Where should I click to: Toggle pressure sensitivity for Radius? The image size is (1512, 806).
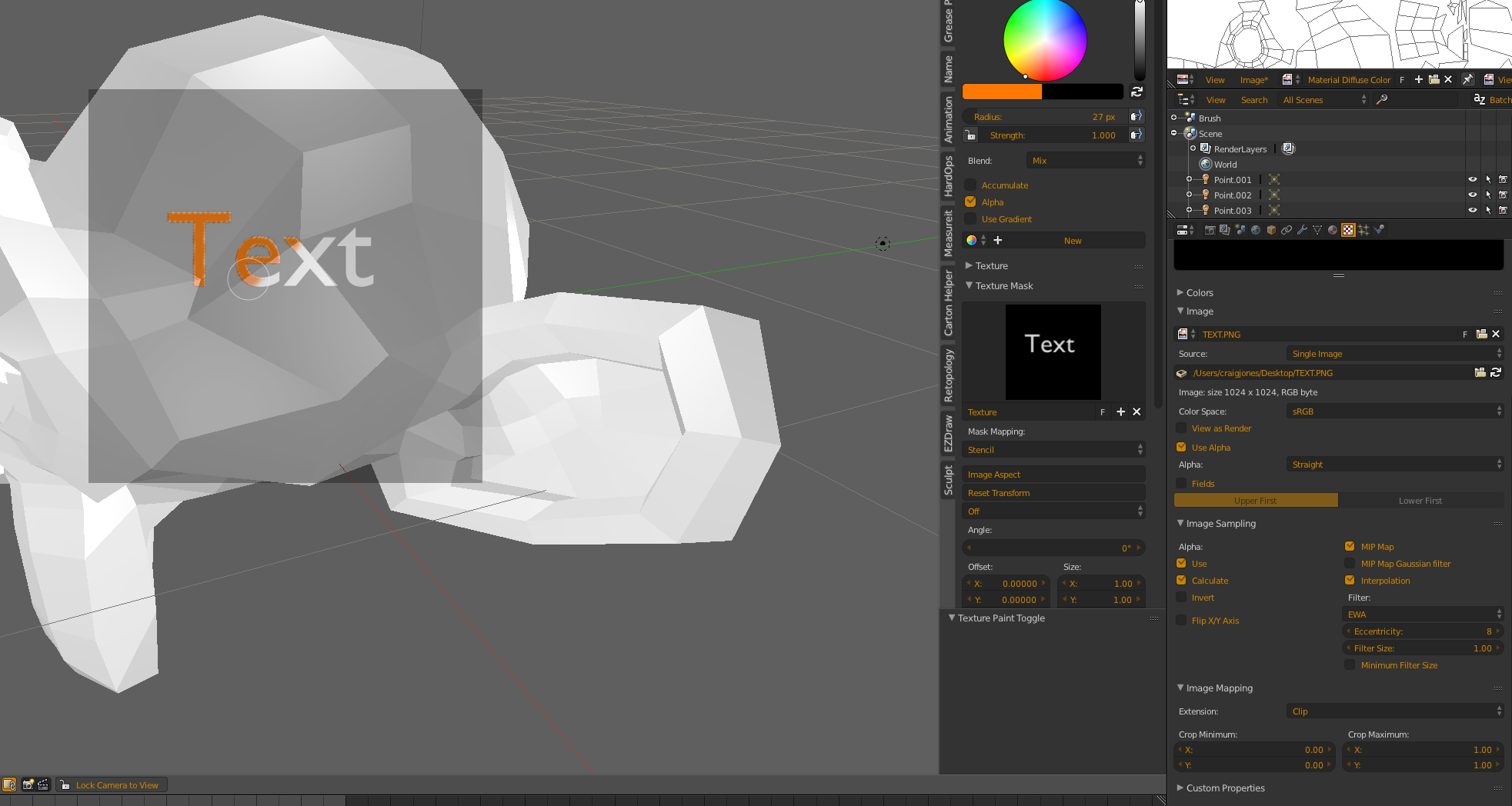pos(1137,116)
